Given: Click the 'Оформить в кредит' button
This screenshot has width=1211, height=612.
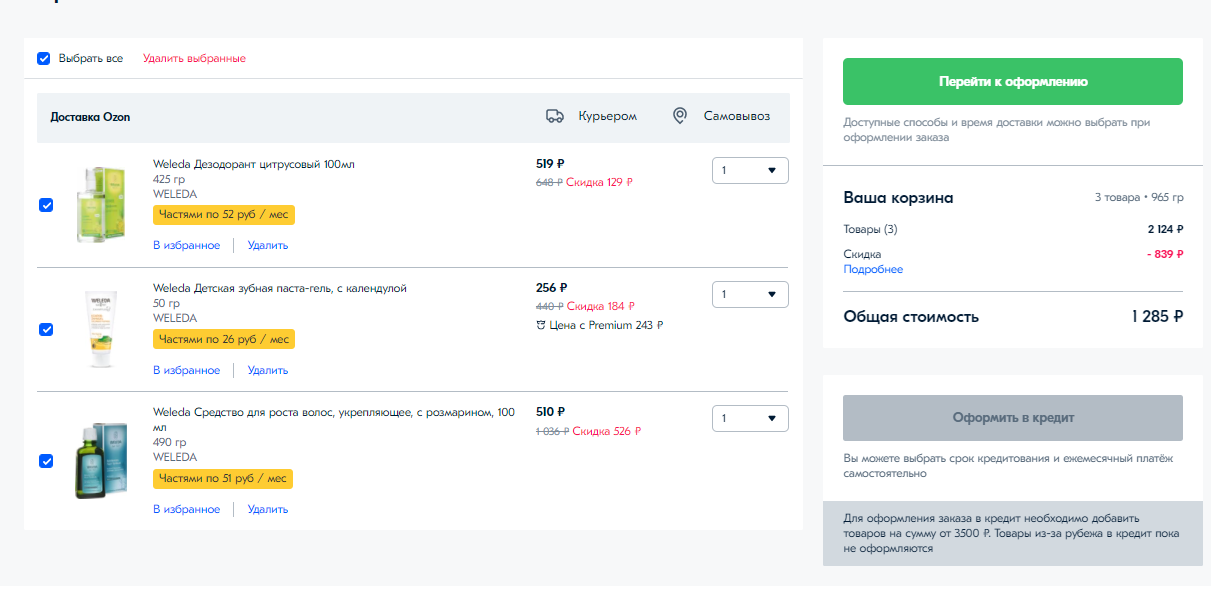Looking at the screenshot, I should coord(1013,418).
